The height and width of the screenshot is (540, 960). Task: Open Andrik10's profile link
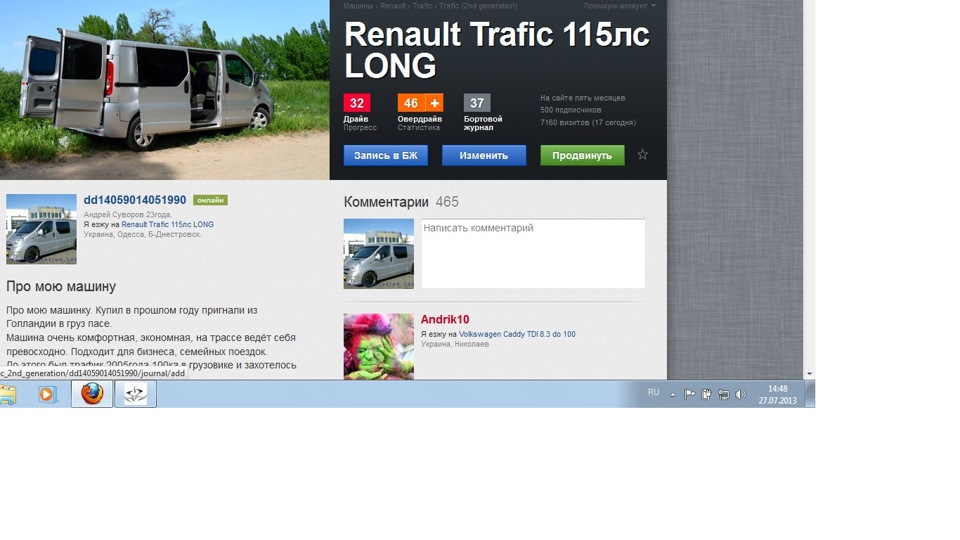pos(445,320)
